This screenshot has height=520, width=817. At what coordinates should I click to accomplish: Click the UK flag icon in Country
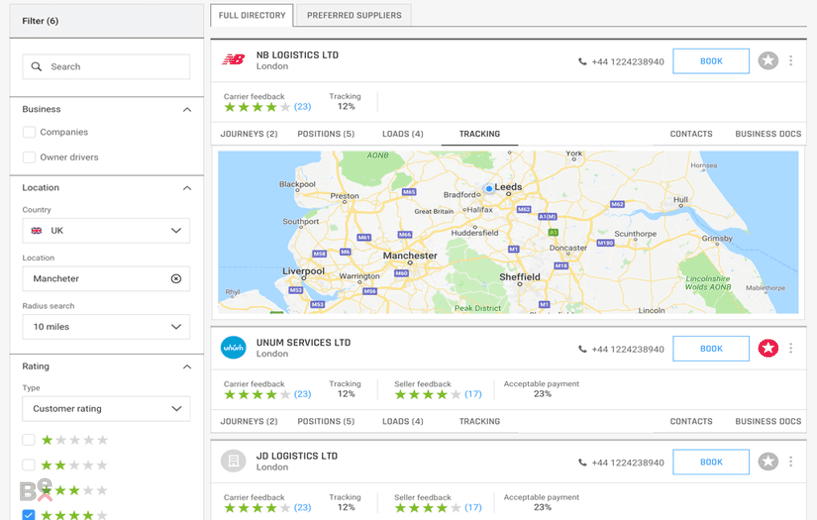coord(36,231)
